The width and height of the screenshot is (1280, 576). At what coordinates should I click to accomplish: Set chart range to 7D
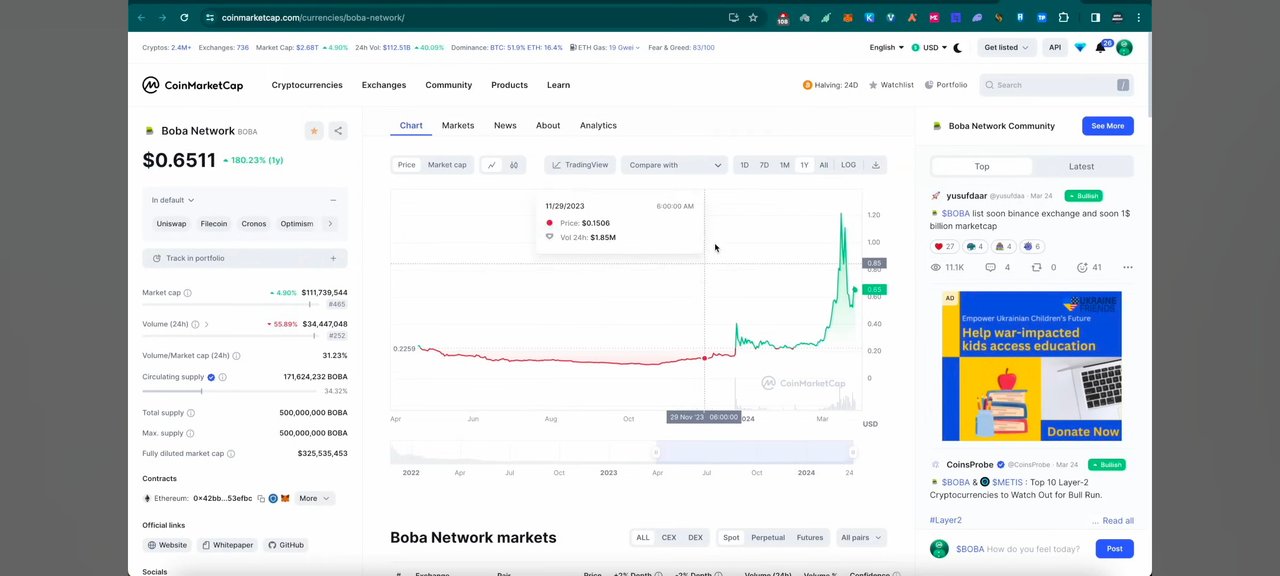click(764, 165)
